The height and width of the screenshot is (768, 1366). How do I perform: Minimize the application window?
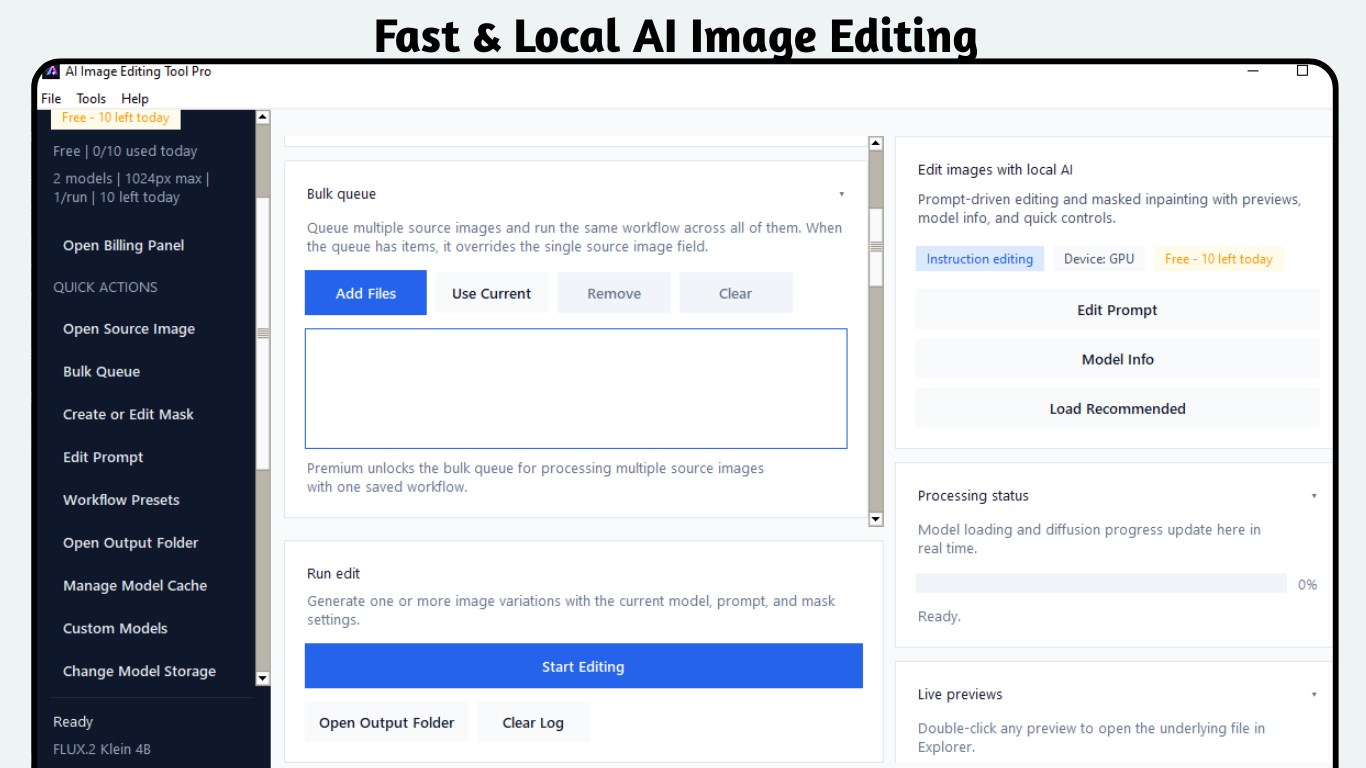(x=1255, y=71)
